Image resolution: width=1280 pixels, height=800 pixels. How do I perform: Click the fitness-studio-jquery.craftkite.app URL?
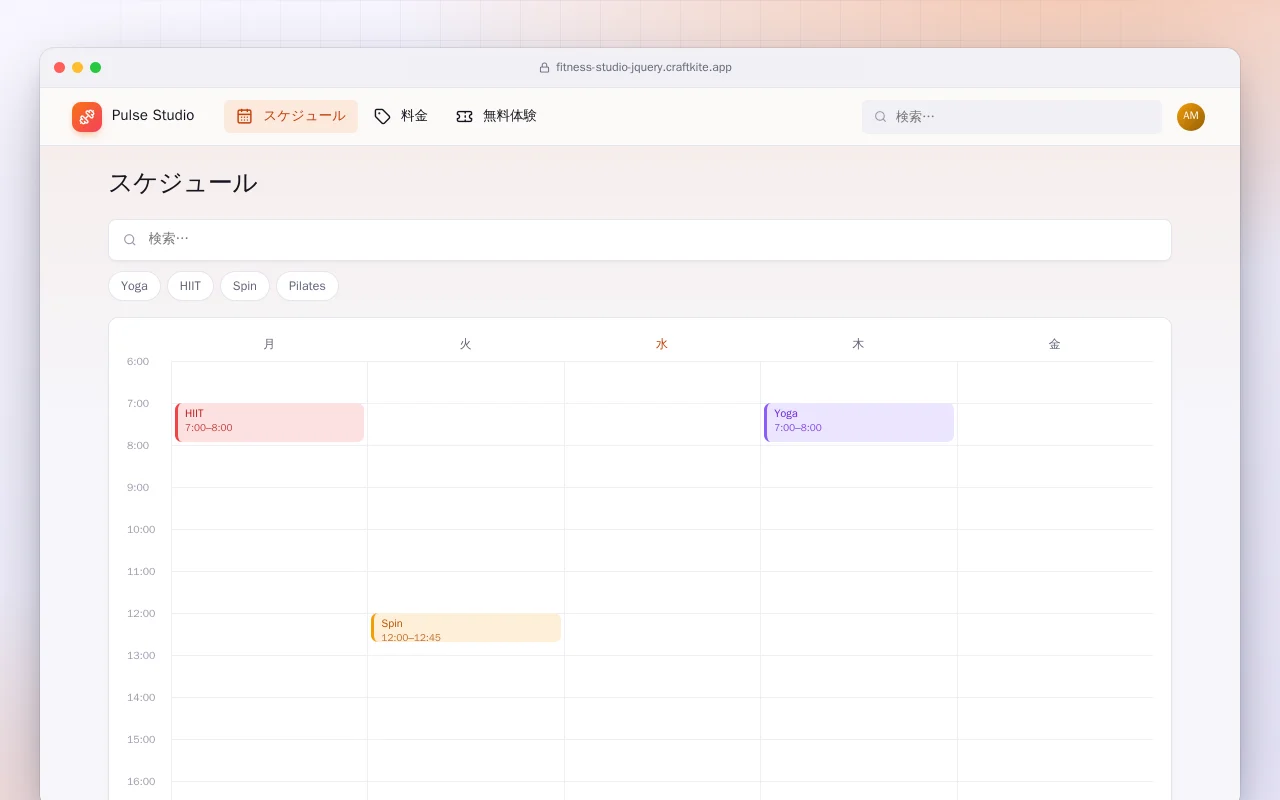(644, 68)
